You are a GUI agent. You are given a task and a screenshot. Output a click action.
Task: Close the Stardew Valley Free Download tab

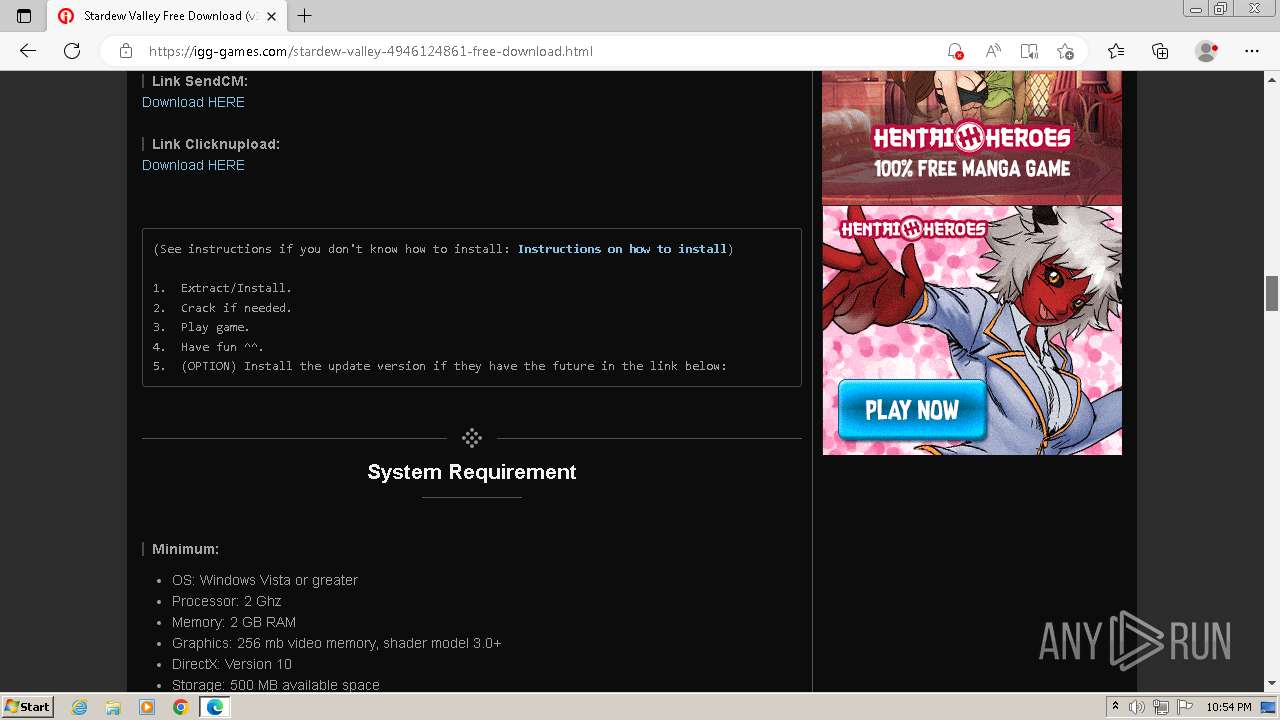tap(271, 16)
